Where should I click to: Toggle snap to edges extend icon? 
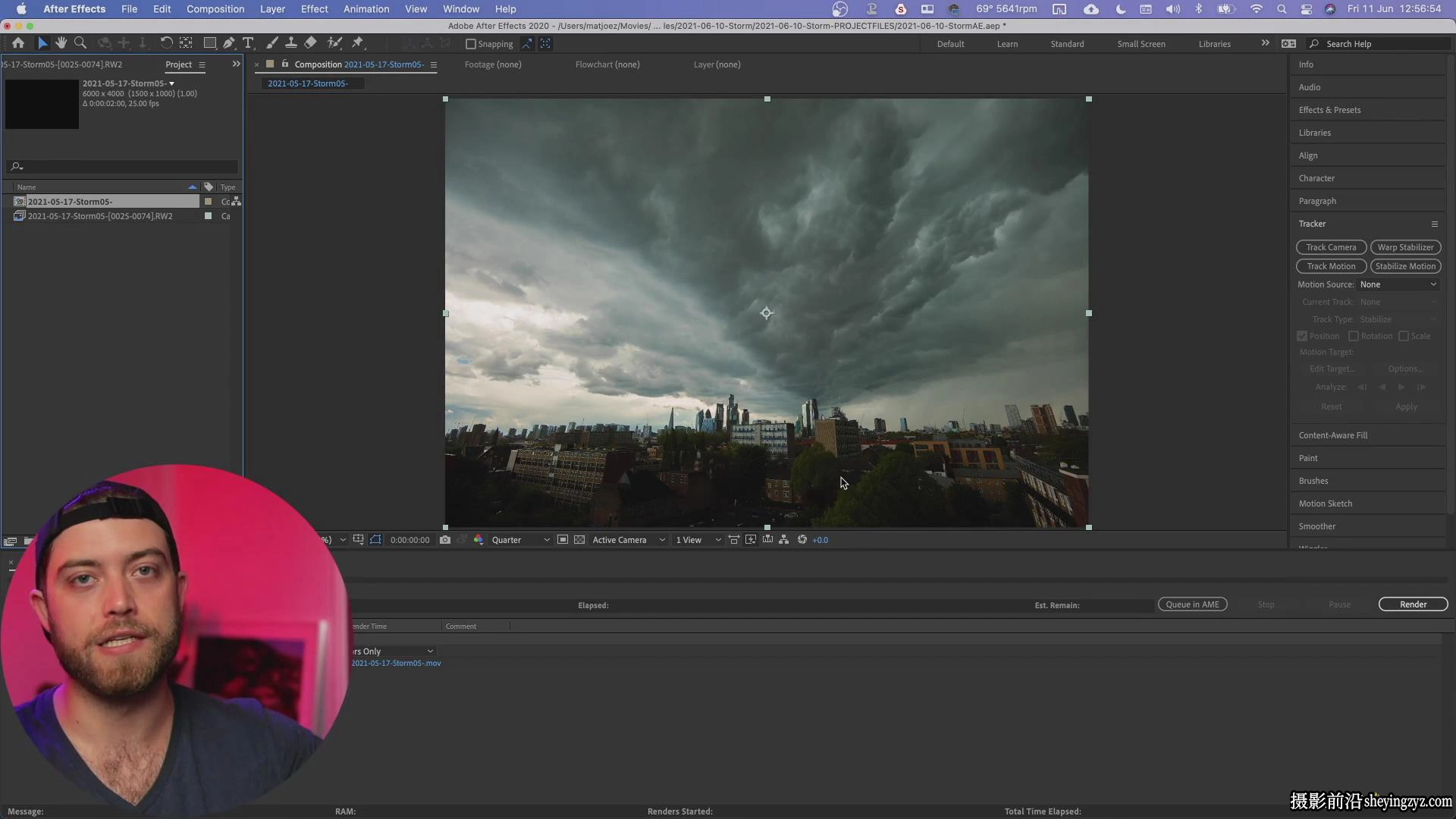[526, 44]
